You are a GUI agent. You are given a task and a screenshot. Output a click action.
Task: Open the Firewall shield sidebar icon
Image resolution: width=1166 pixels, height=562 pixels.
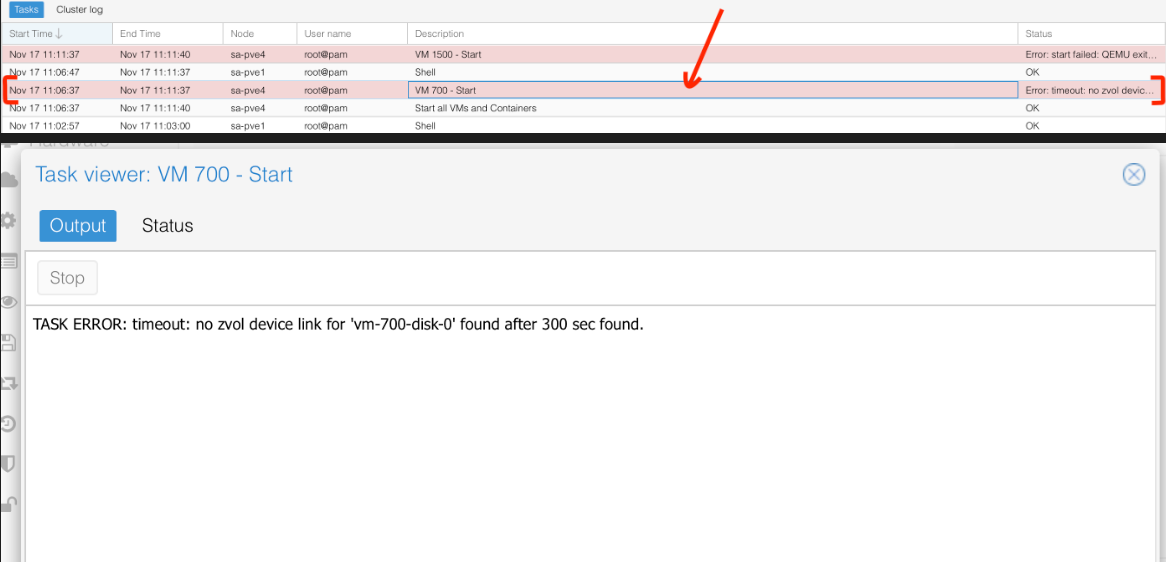(9, 465)
